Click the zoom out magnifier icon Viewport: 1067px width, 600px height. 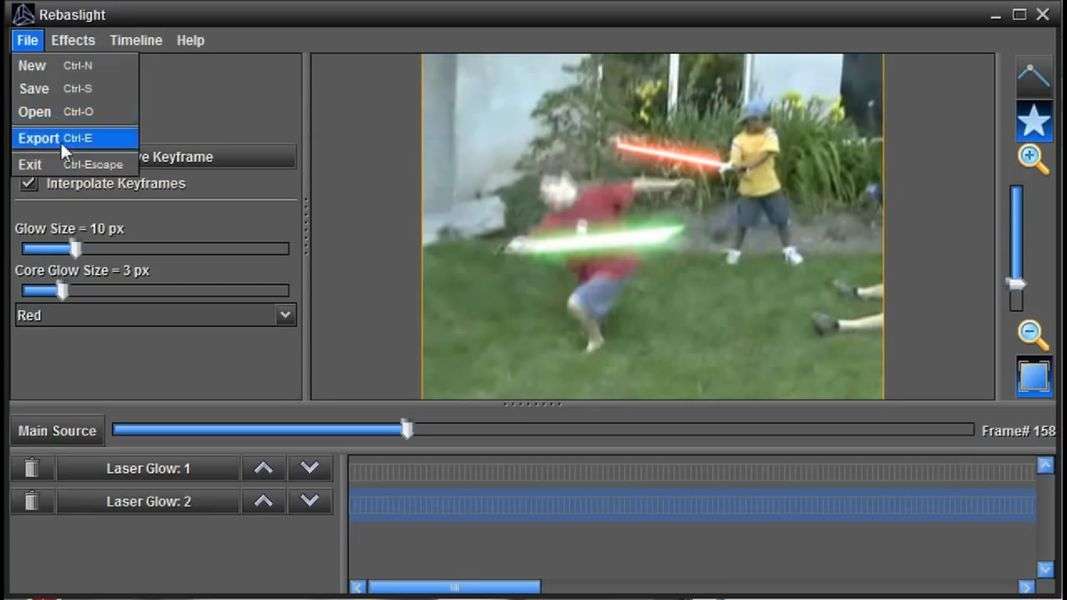1033,334
